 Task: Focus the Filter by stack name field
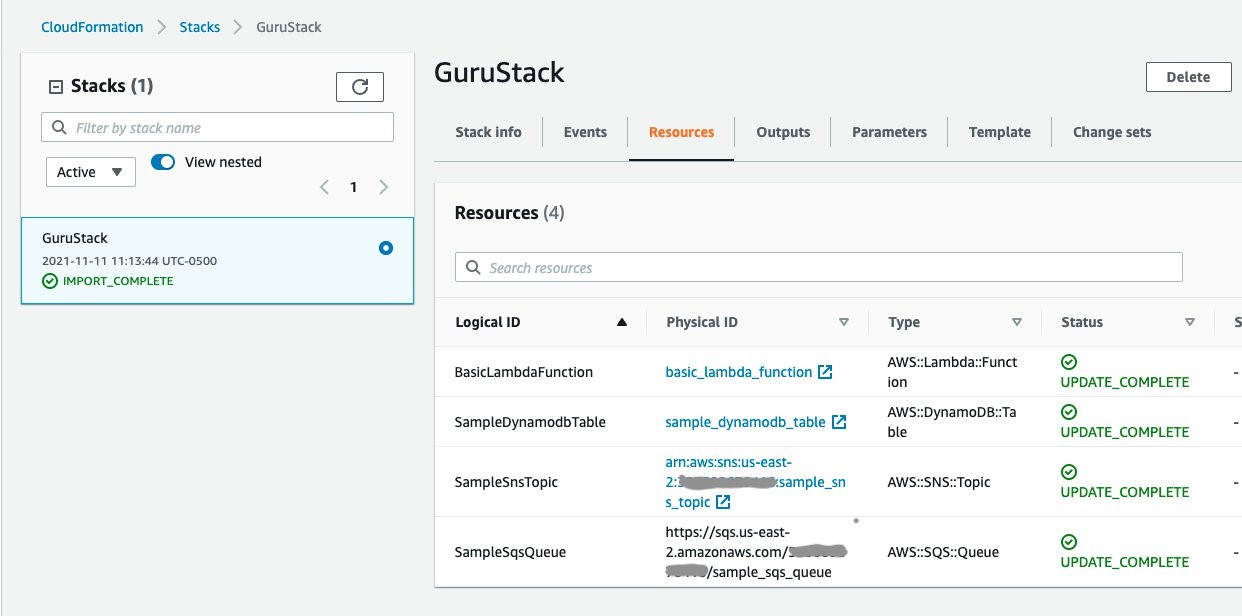(217, 128)
